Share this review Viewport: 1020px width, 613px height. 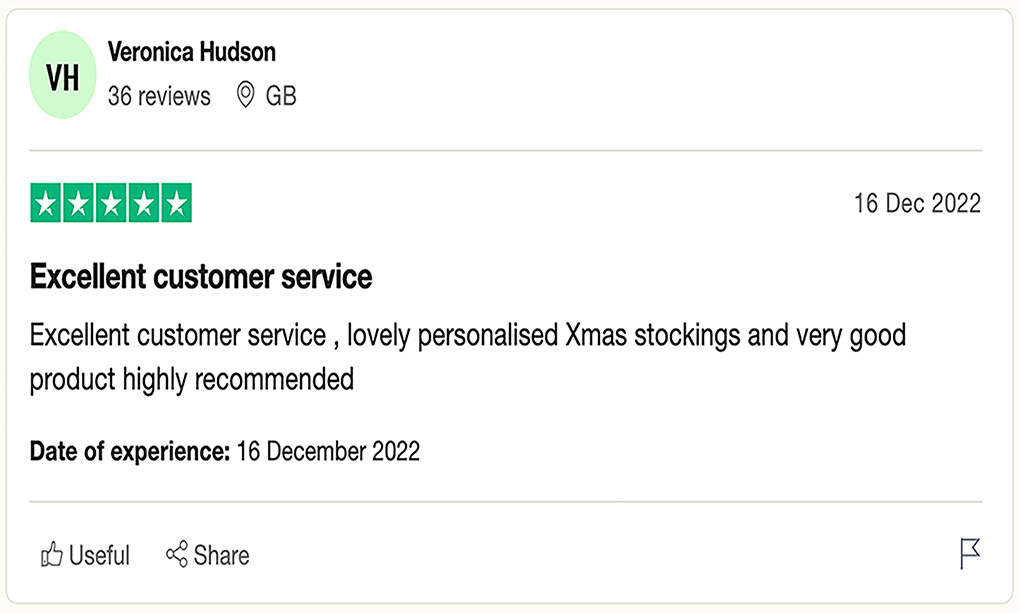click(x=208, y=555)
